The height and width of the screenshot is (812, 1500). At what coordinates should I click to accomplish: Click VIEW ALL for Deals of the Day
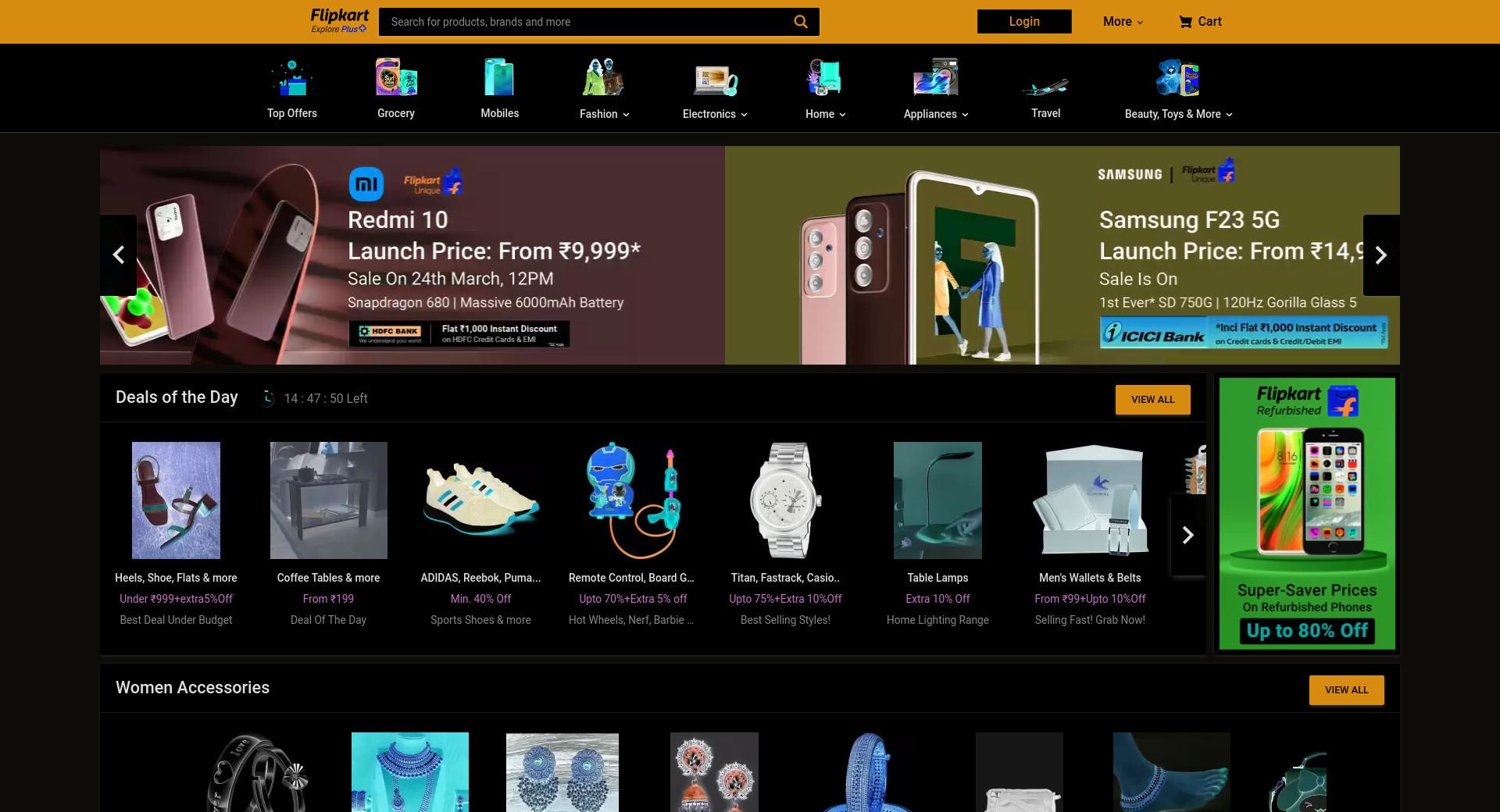tap(1153, 399)
